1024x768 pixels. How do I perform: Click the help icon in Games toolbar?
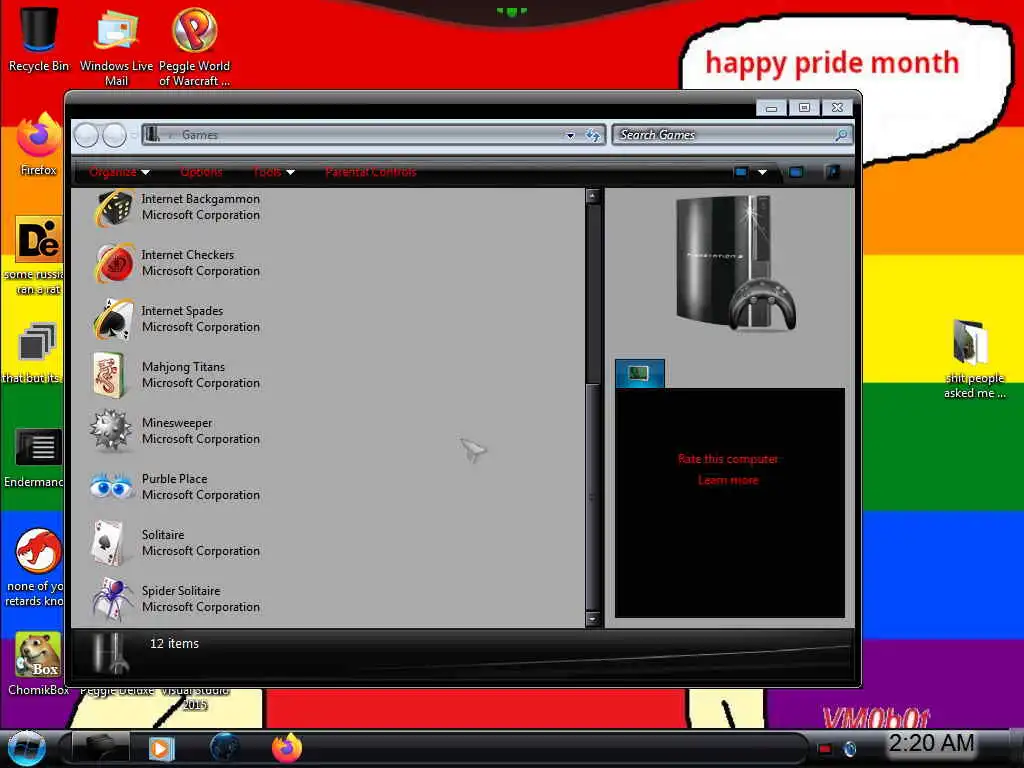coord(833,172)
